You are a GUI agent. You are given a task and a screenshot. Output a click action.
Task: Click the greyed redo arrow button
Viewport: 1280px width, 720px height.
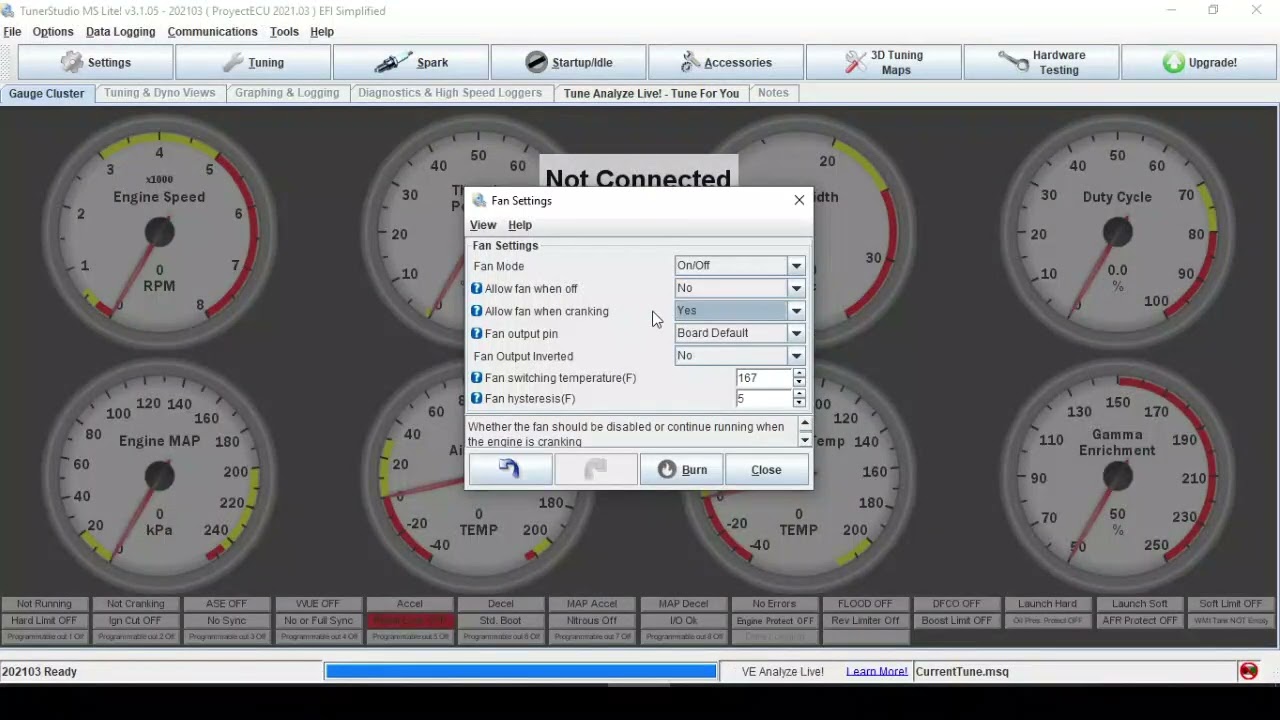596,470
